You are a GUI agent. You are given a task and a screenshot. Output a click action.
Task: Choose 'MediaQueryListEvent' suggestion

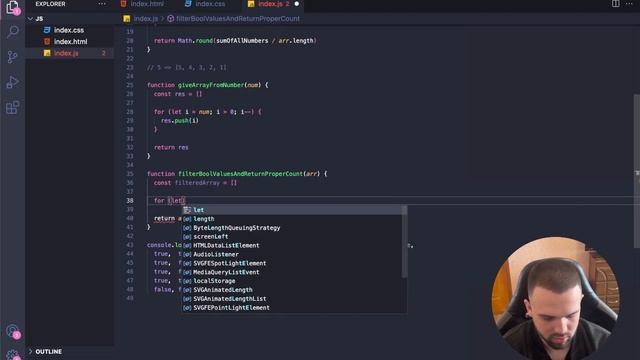[292, 272]
